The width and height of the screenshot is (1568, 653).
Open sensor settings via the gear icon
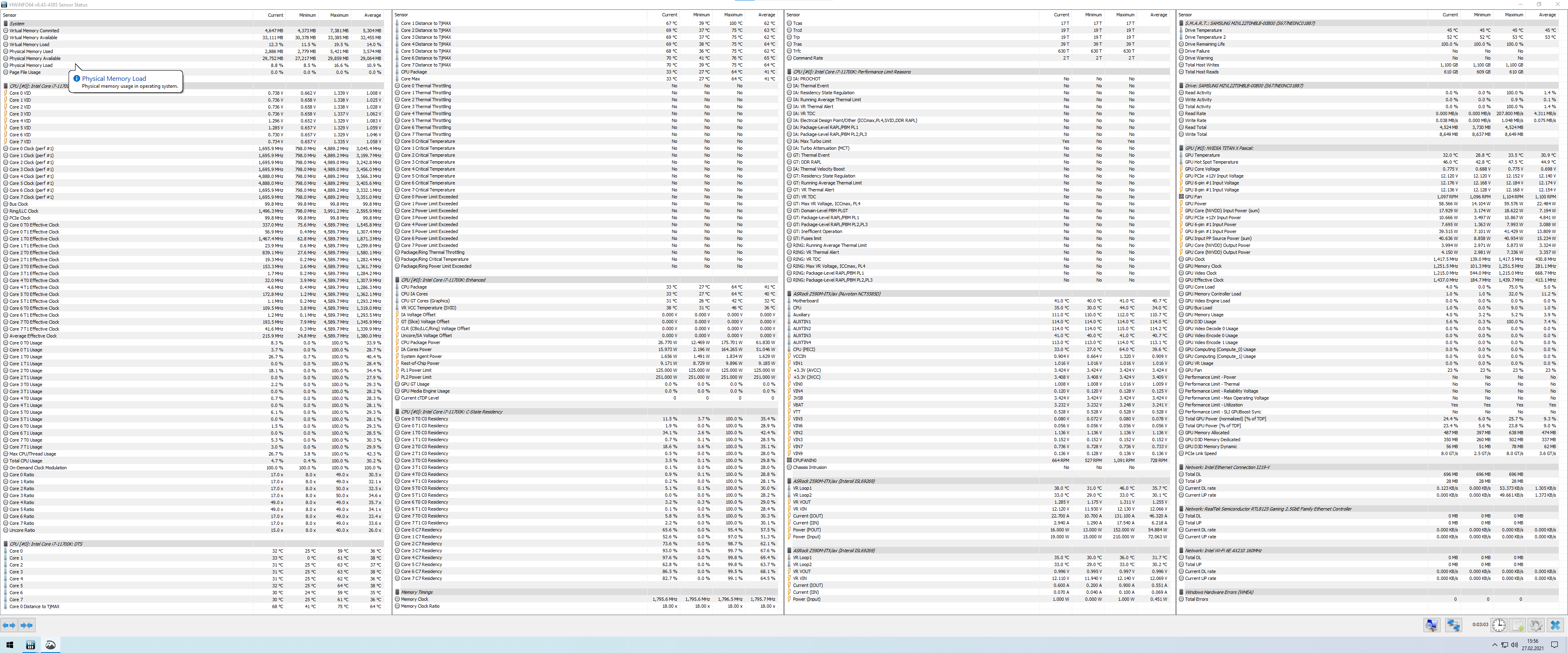point(1536,625)
